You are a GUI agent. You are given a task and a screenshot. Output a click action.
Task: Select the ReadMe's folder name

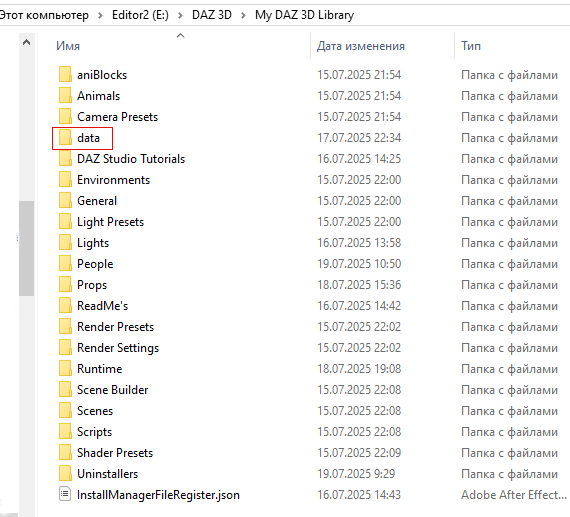(103, 306)
